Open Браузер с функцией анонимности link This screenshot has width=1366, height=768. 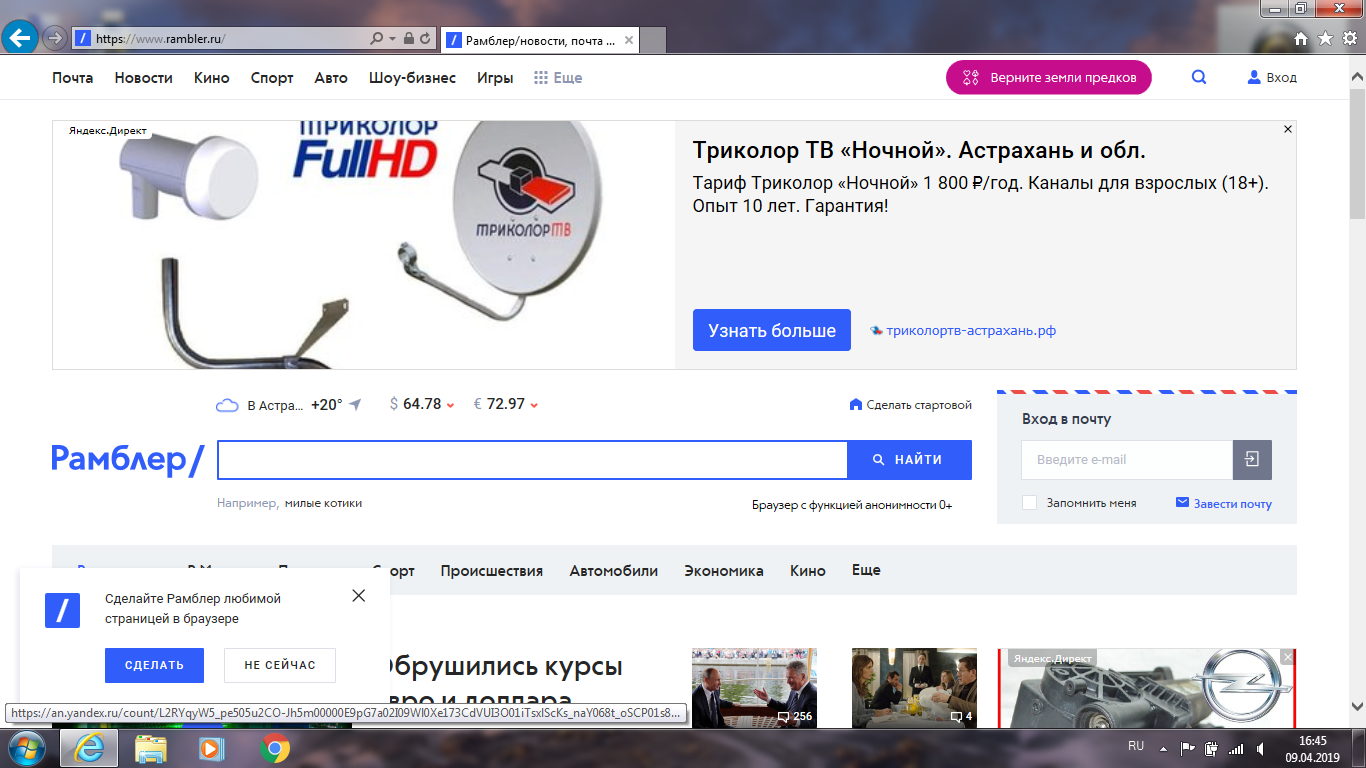click(852, 505)
